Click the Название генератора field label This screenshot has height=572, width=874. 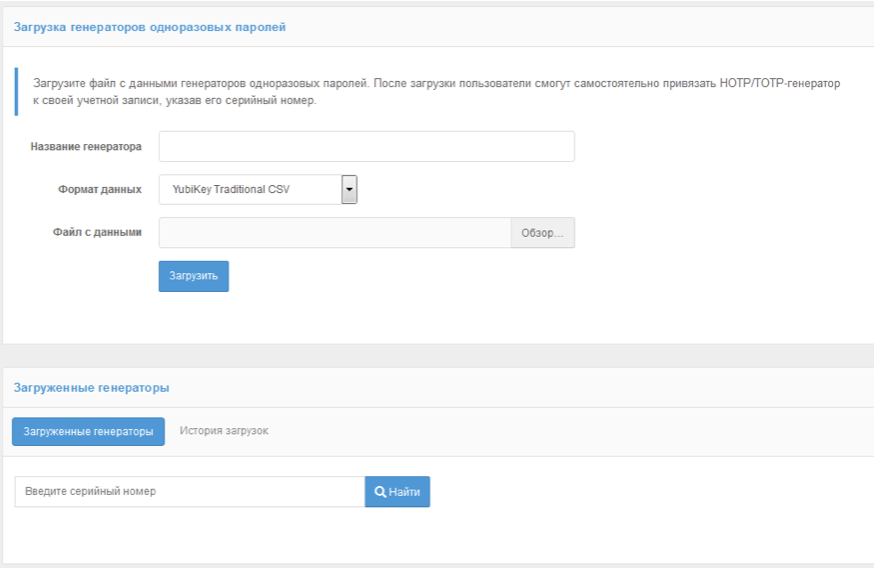86,147
